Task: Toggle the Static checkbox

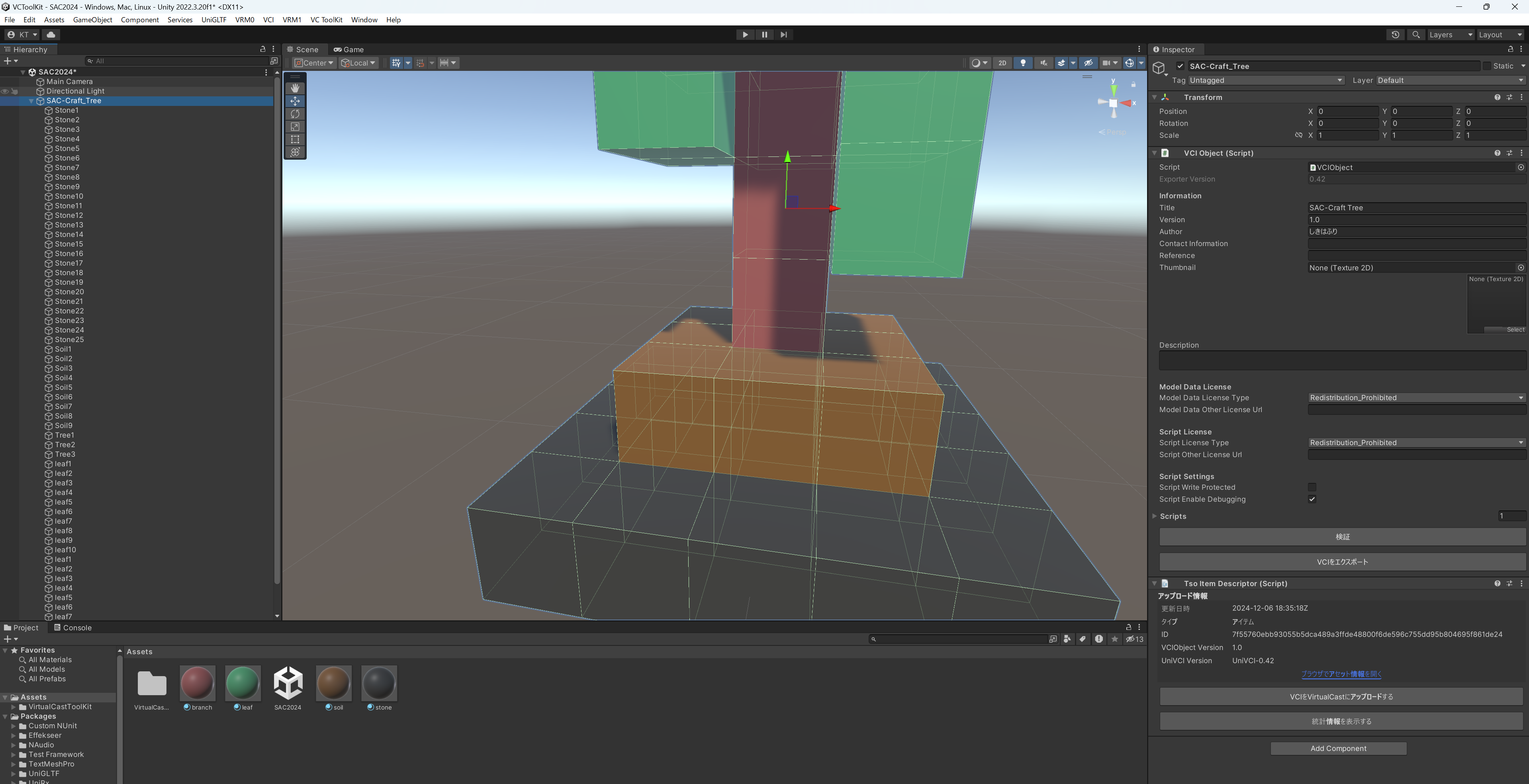Action: 1487,66
